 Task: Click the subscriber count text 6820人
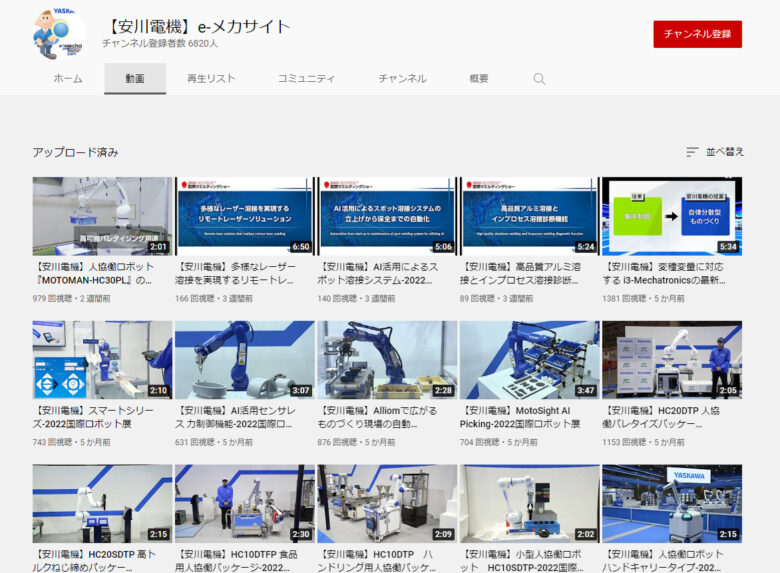[x=203, y=44]
